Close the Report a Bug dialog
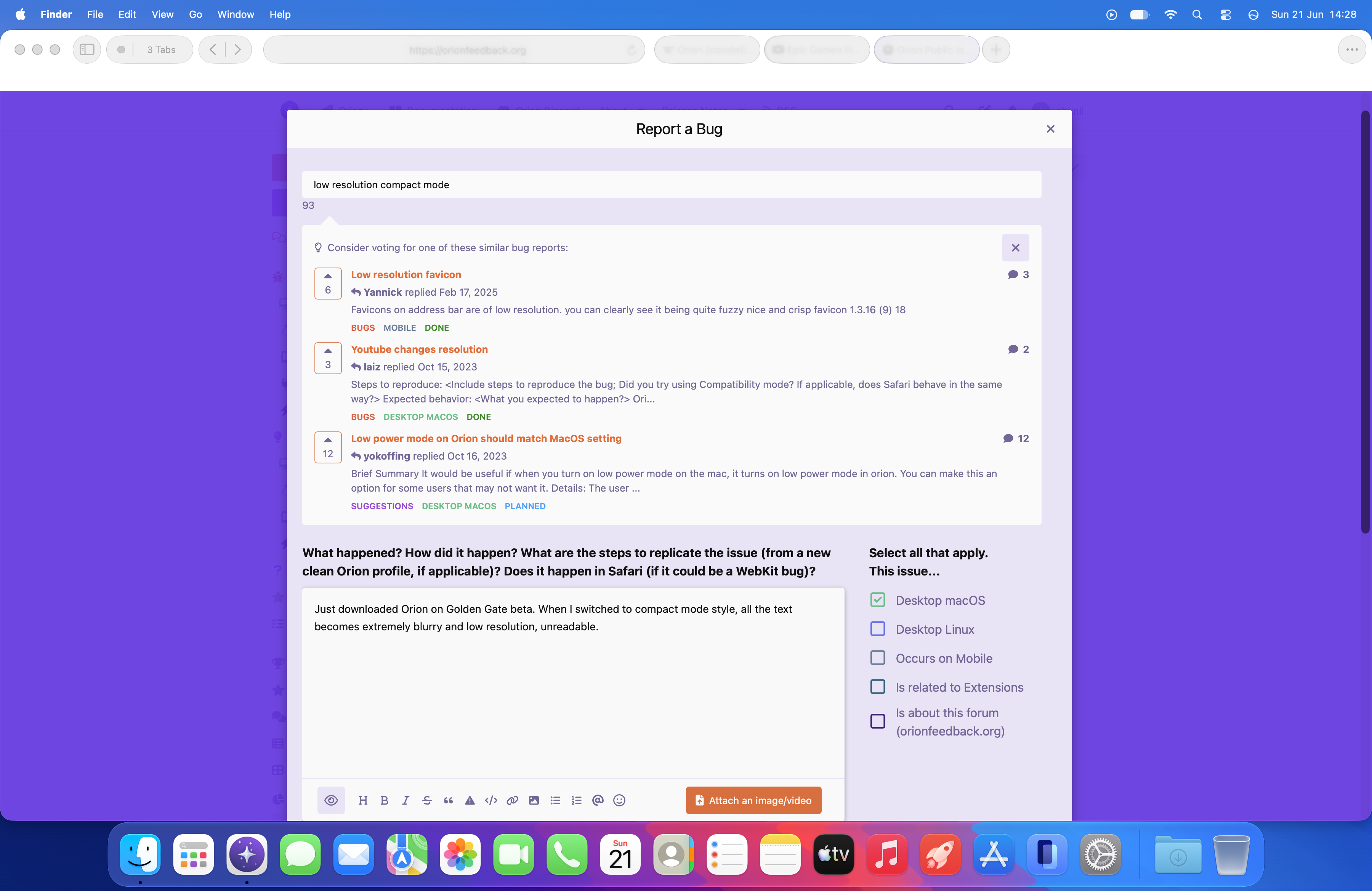Screen dimensions: 1372x891 click(x=1050, y=128)
